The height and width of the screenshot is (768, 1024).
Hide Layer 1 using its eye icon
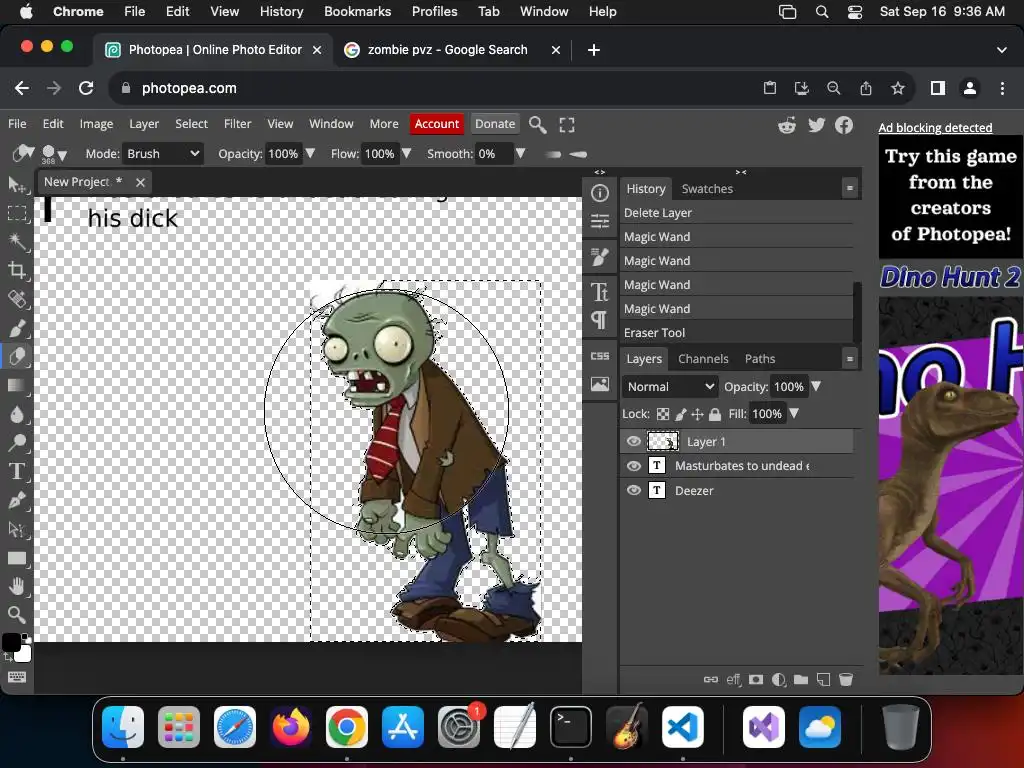[x=634, y=441]
